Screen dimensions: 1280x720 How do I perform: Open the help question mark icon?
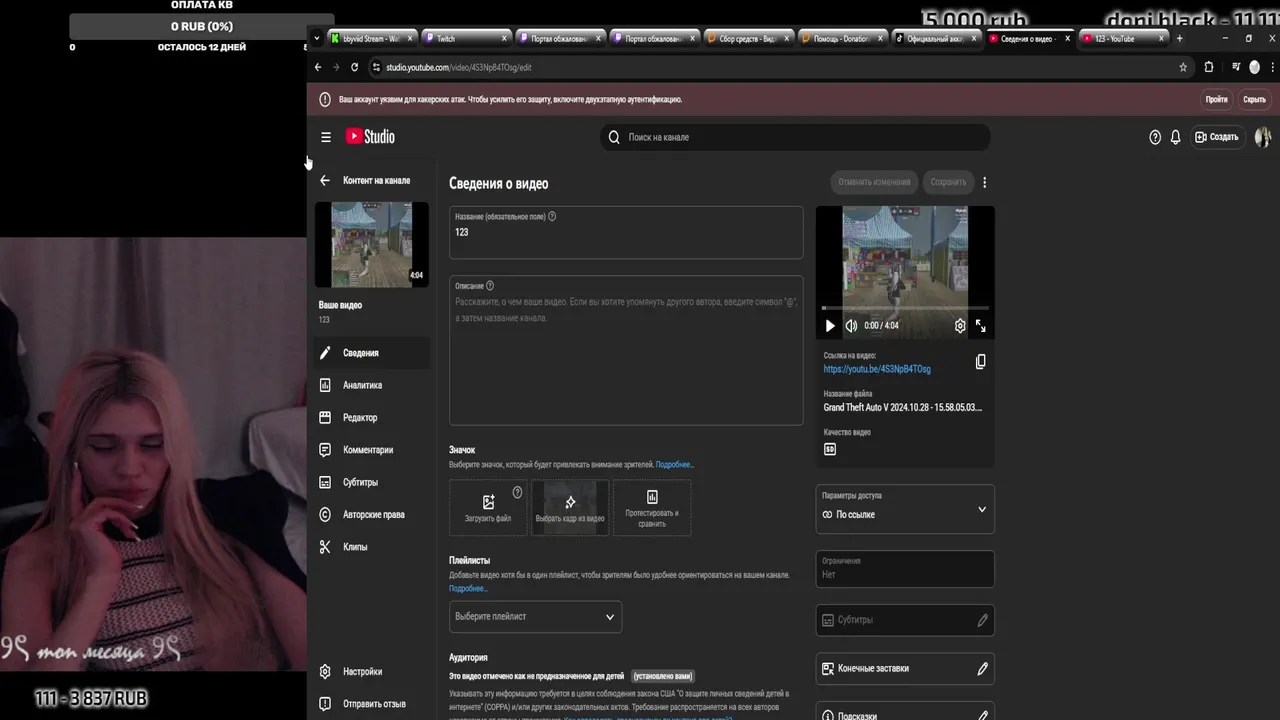coord(1155,137)
